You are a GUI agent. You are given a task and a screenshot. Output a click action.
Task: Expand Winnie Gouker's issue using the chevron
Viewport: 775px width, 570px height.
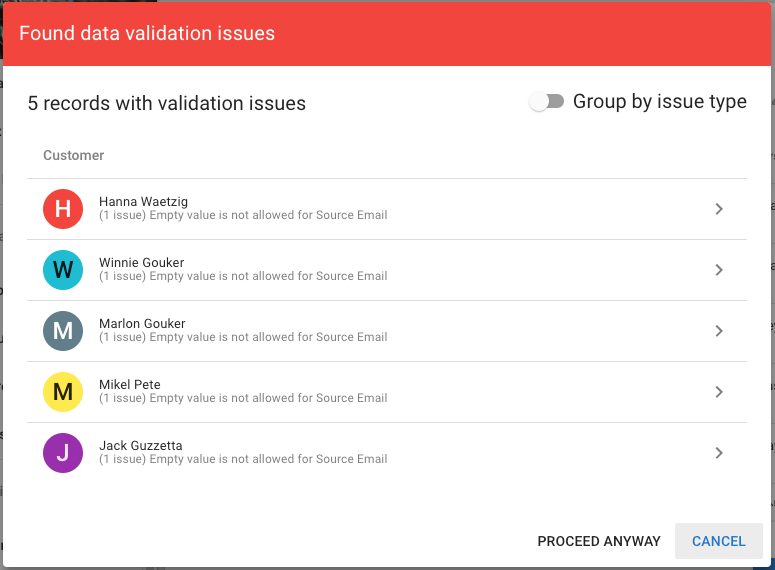coord(719,270)
